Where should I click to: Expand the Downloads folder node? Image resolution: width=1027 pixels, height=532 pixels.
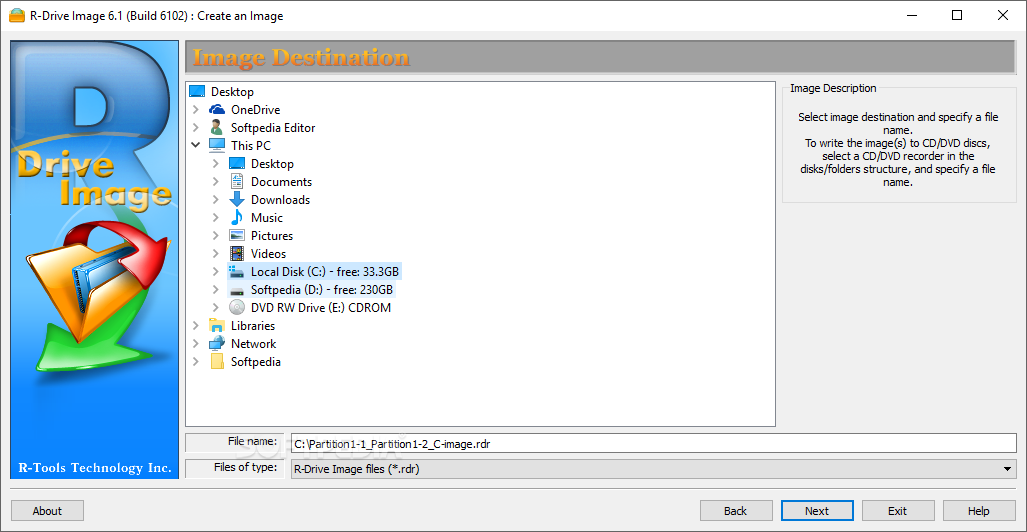216,200
